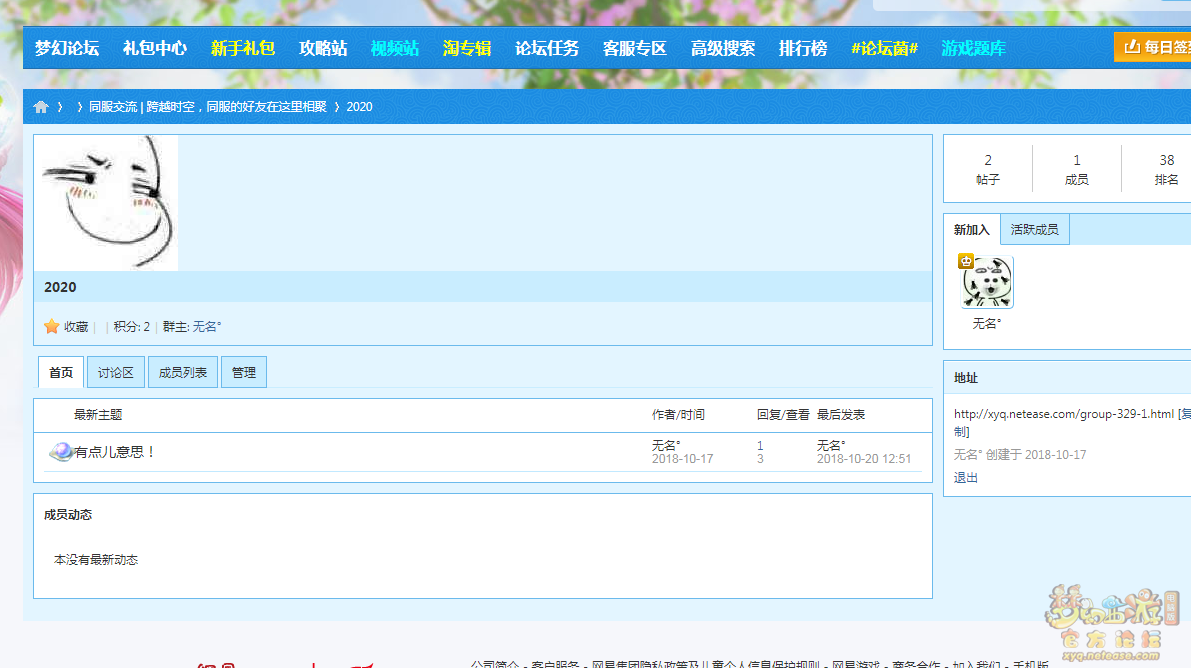Click the 回复/查看 column header
The image size is (1191, 668).
coord(783,415)
